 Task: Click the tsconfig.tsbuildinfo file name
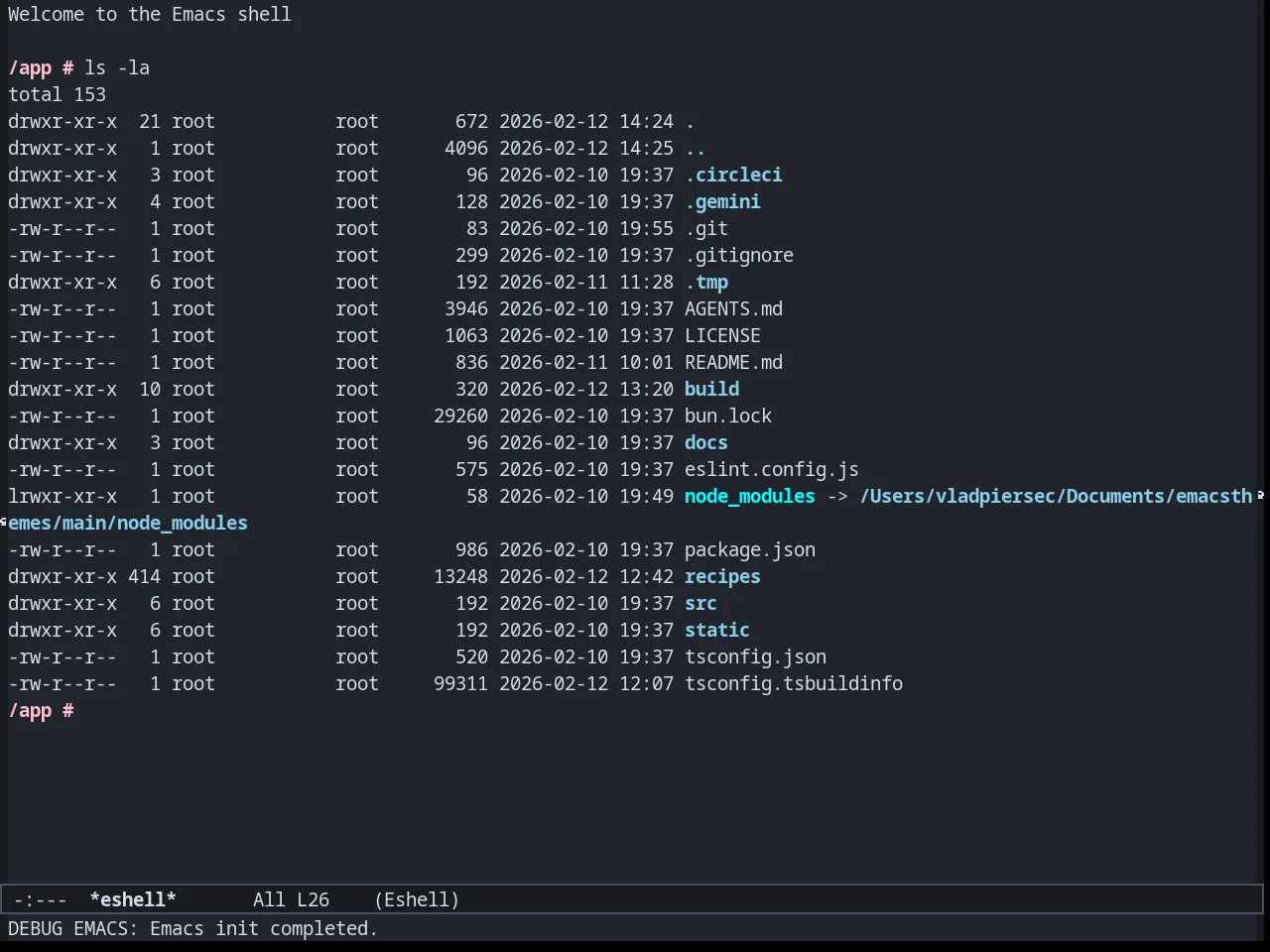[794, 683]
